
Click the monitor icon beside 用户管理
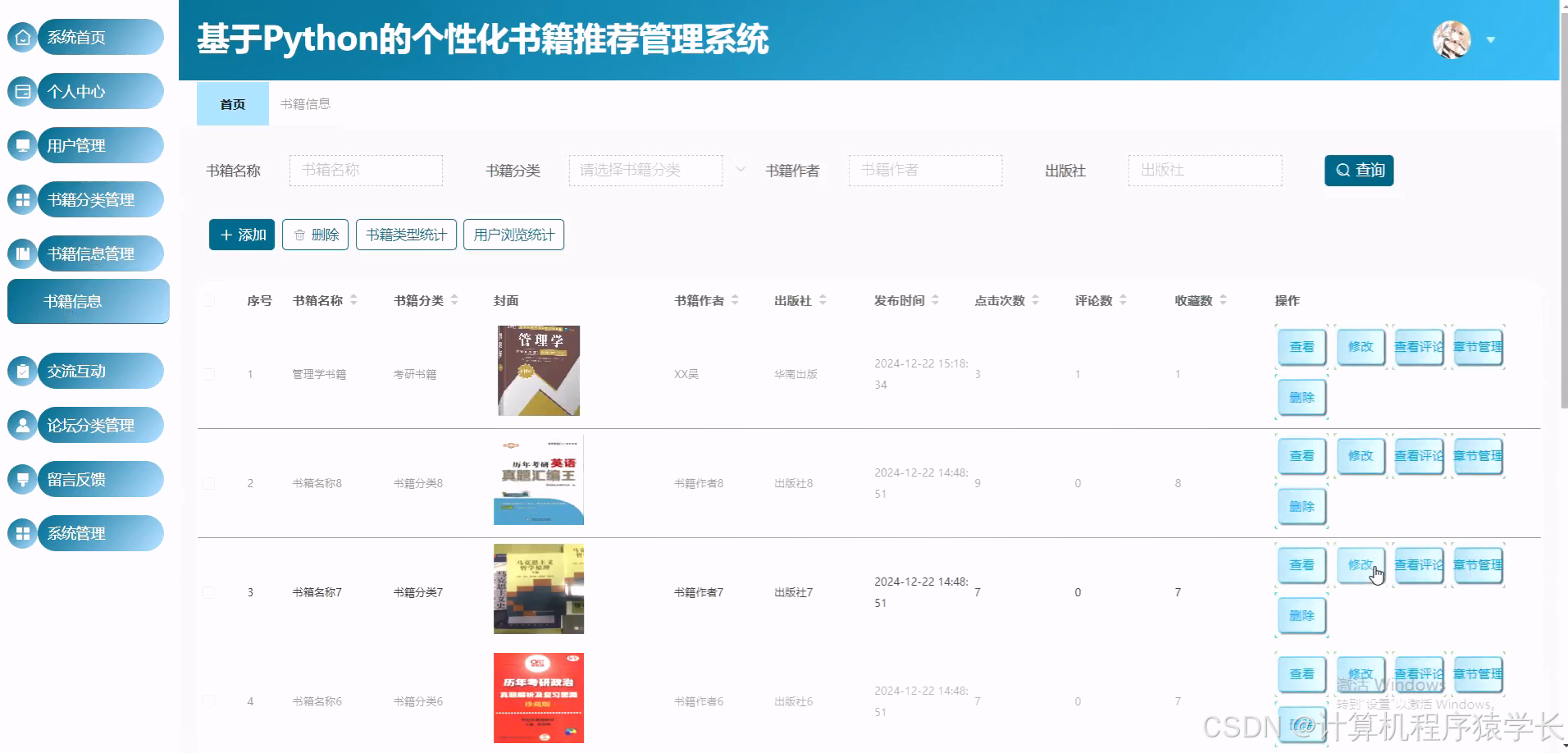coord(23,145)
